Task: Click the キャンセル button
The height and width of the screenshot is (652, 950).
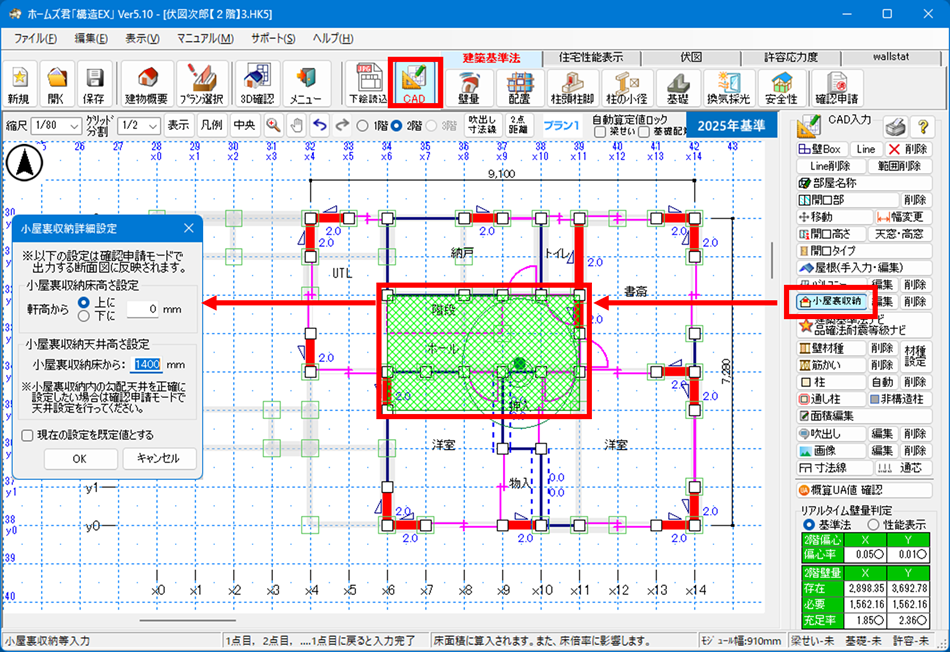Action: pos(159,458)
